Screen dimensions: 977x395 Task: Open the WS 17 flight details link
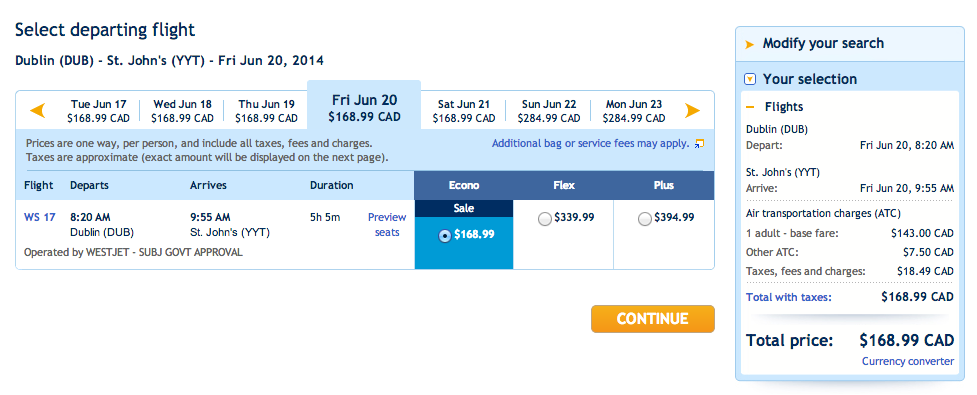(39, 217)
